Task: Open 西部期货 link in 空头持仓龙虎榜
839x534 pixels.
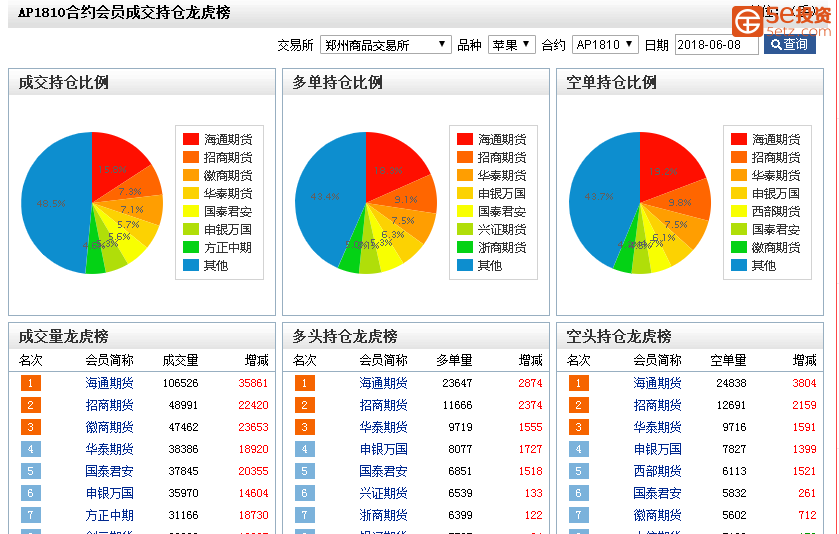Action: pos(657,471)
